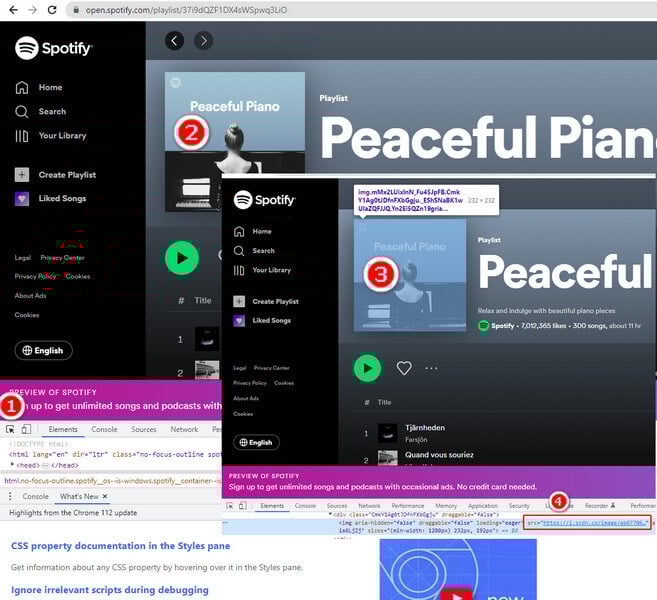Click Create Playlist plus icon in back window
657x600 pixels.
click(22, 175)
